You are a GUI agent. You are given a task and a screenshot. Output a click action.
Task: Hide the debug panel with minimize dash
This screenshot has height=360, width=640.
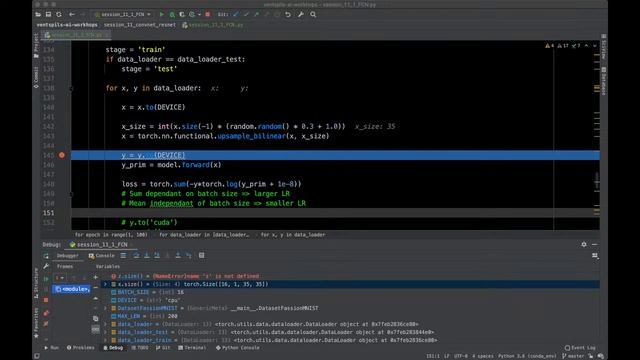595,244
